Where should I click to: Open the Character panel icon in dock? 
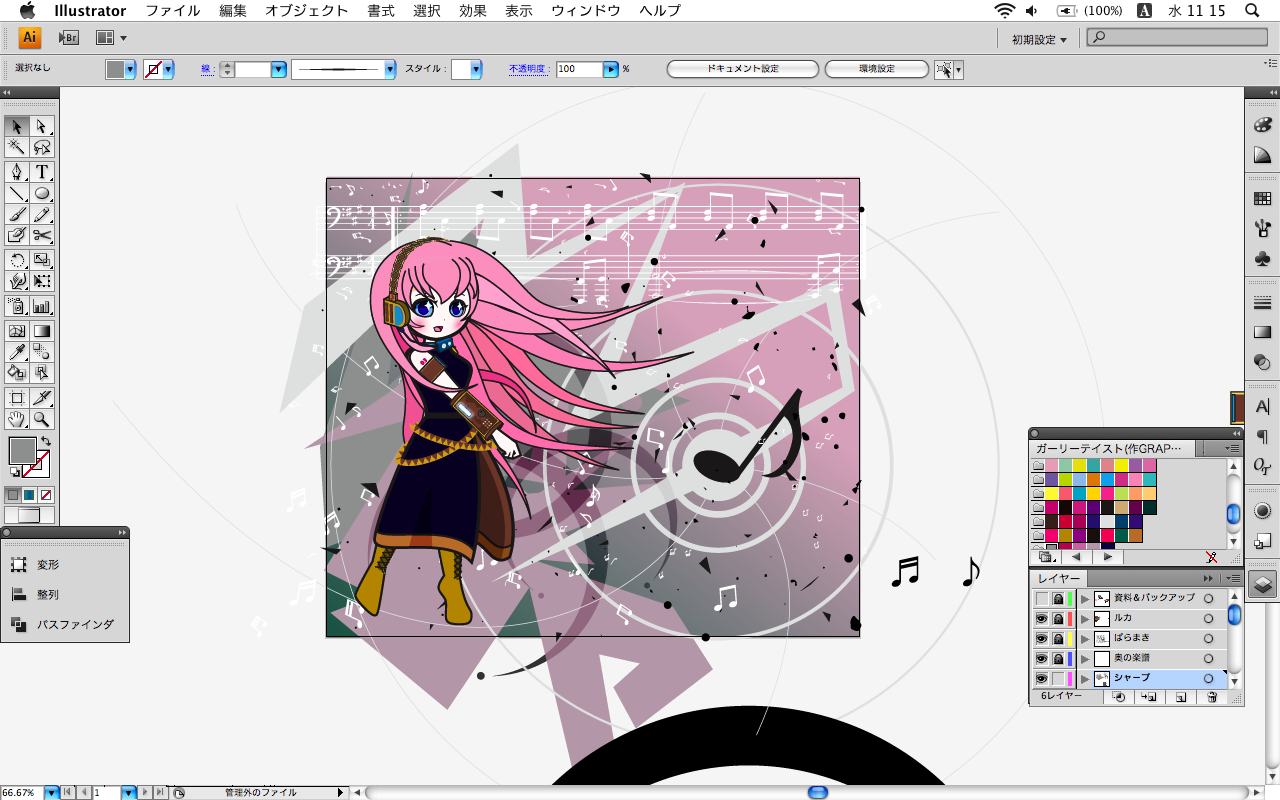point(1262,407)
